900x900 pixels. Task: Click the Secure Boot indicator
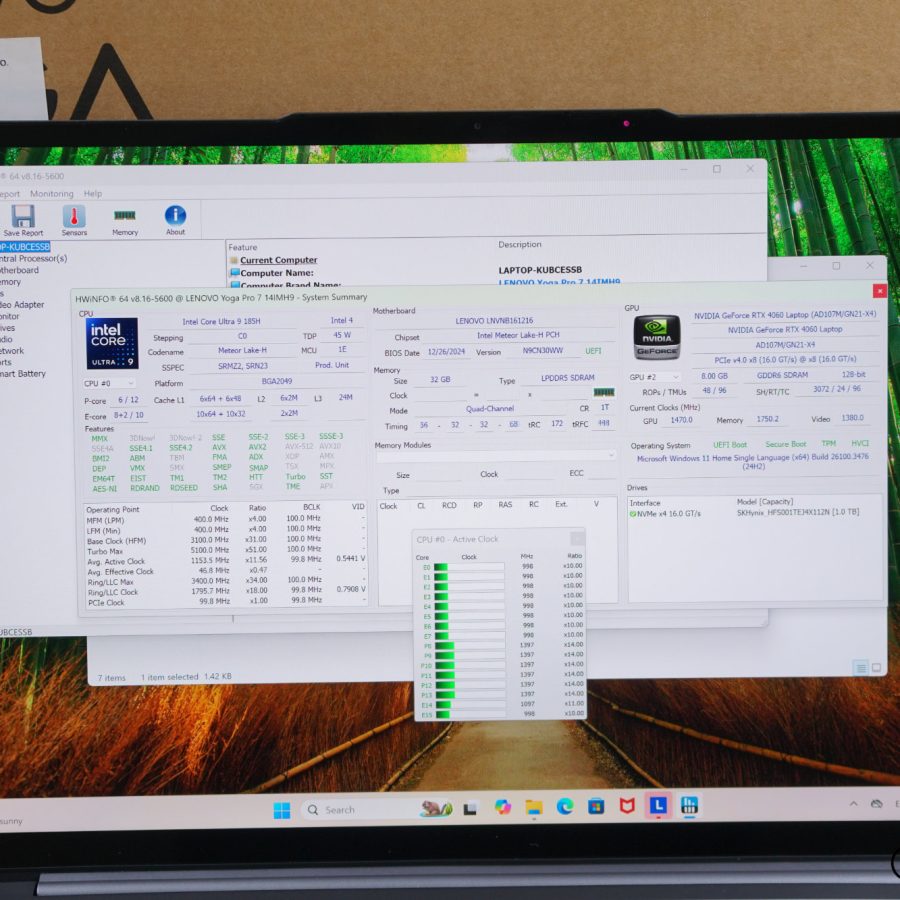785,444
